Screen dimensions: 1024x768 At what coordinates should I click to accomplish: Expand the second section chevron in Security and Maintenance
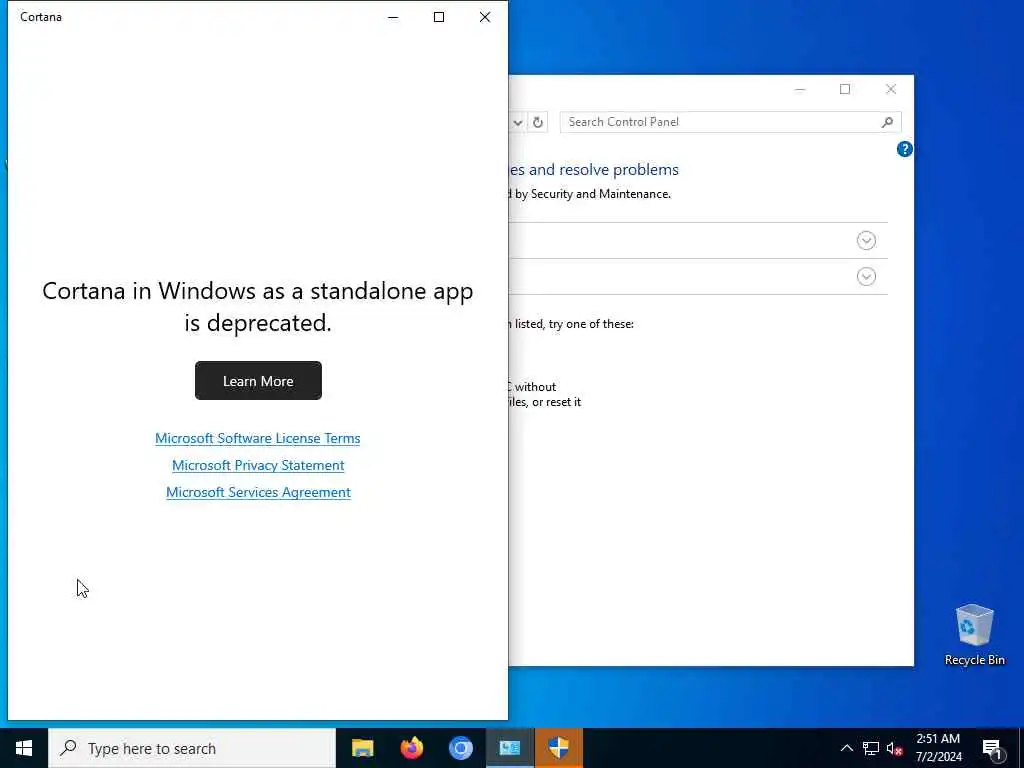tap(866, 276)
